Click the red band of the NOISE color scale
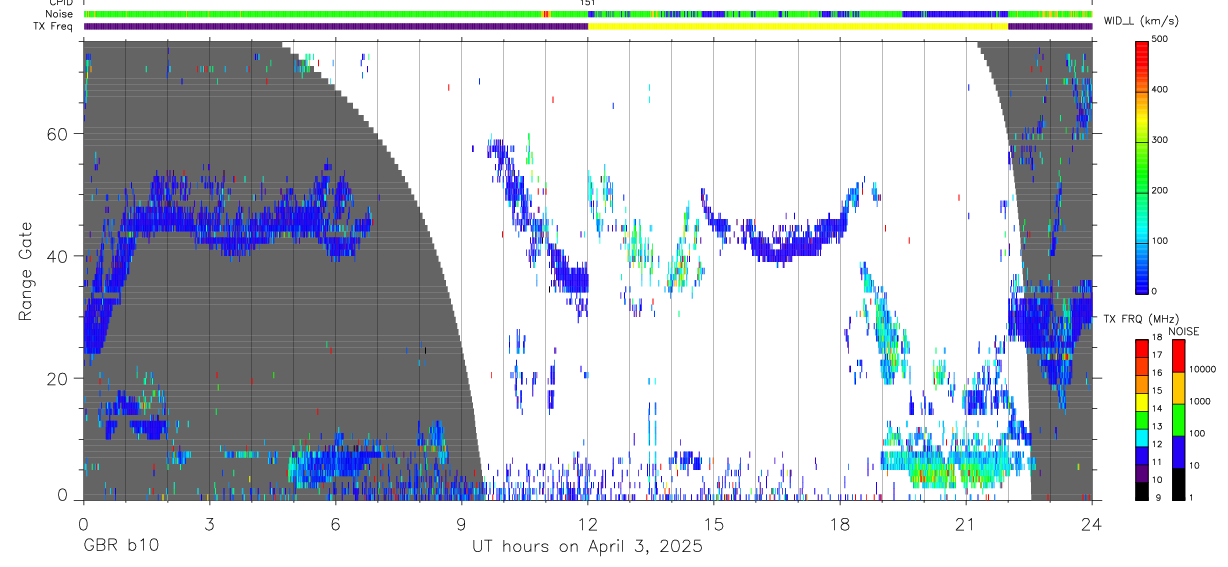 pyautogui.click(x=1178, y=356)
